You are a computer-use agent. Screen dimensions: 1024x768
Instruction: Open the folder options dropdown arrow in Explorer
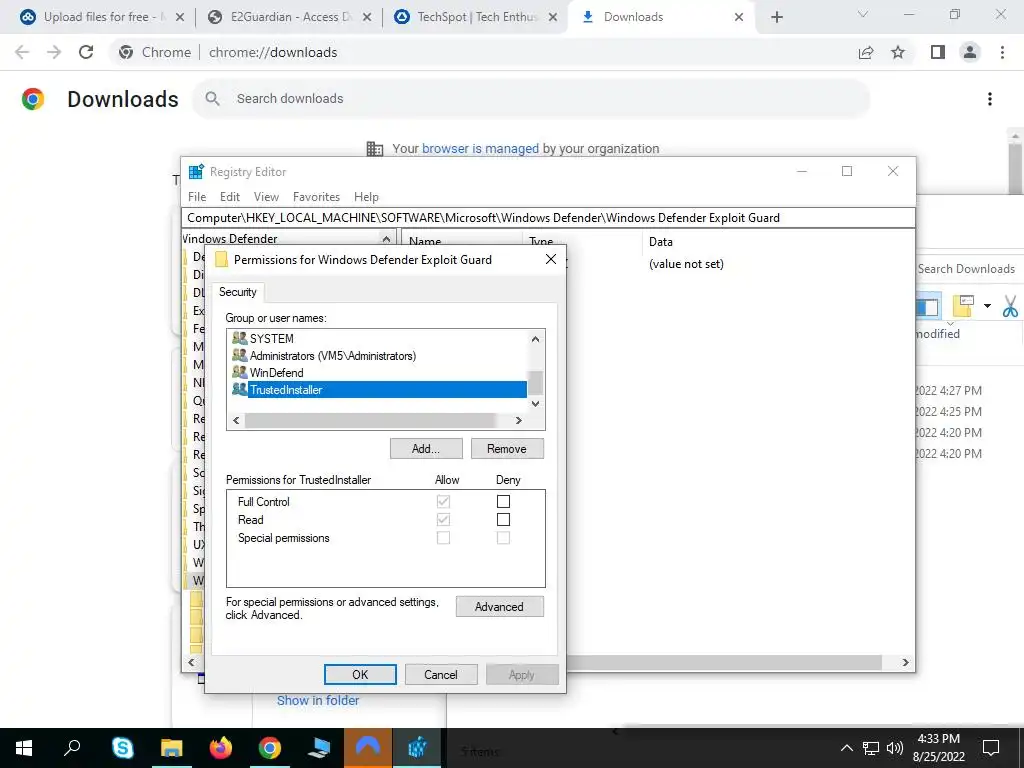pyautogui.click(x=987, y=306)
